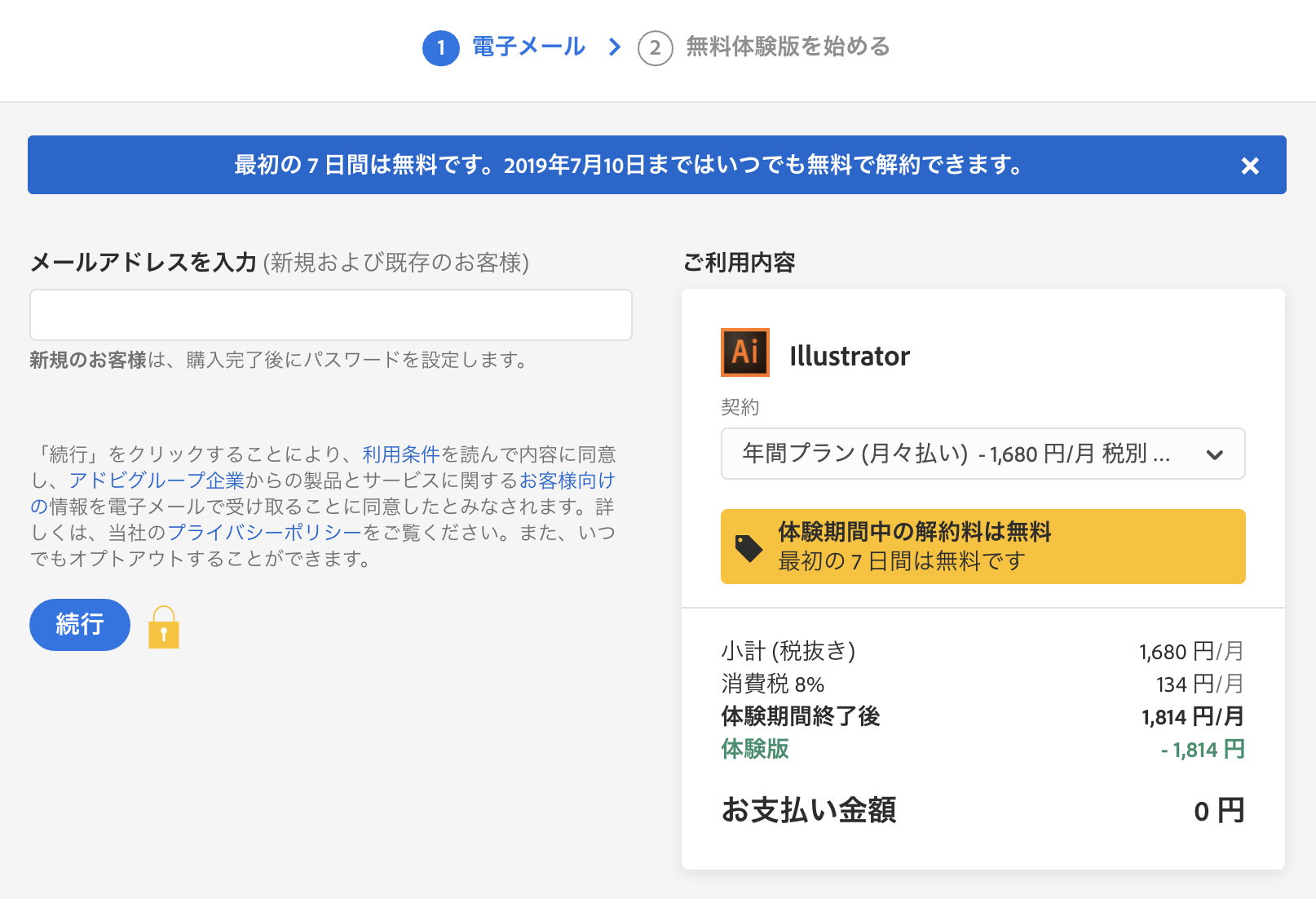Click the 134 円/月 tax value
This screenshot has height=899, width=1316.
coord(1199,684)
